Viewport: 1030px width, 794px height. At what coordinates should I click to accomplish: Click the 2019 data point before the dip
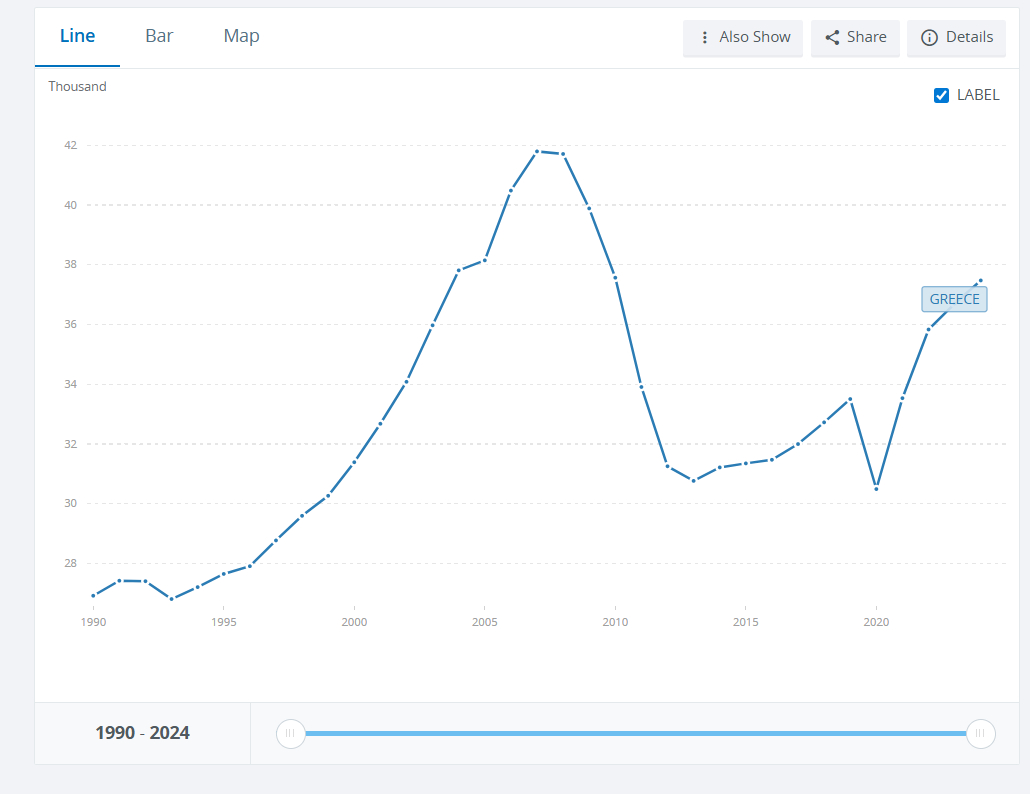pos(850,399)
